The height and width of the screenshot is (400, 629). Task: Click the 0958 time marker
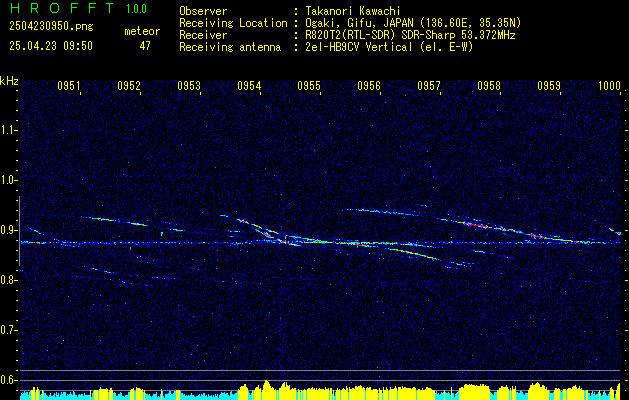click(489, 85)
